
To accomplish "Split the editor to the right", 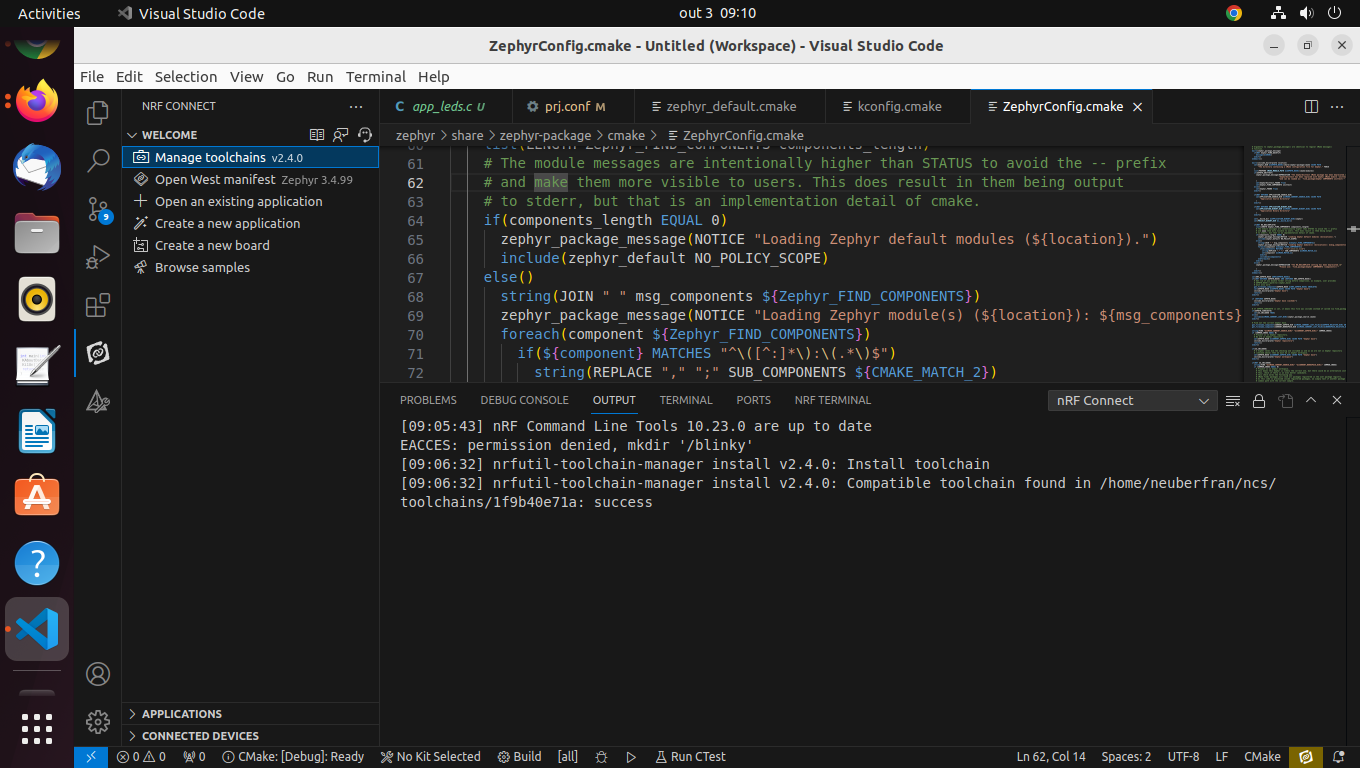I will [1312, 106].
